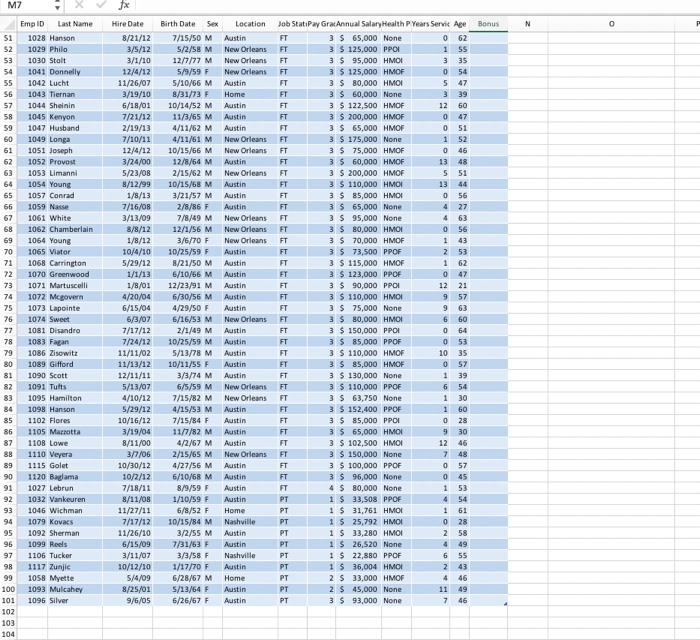Select the Bonus column header
700x640 pixels.
[x=488, y=24]
